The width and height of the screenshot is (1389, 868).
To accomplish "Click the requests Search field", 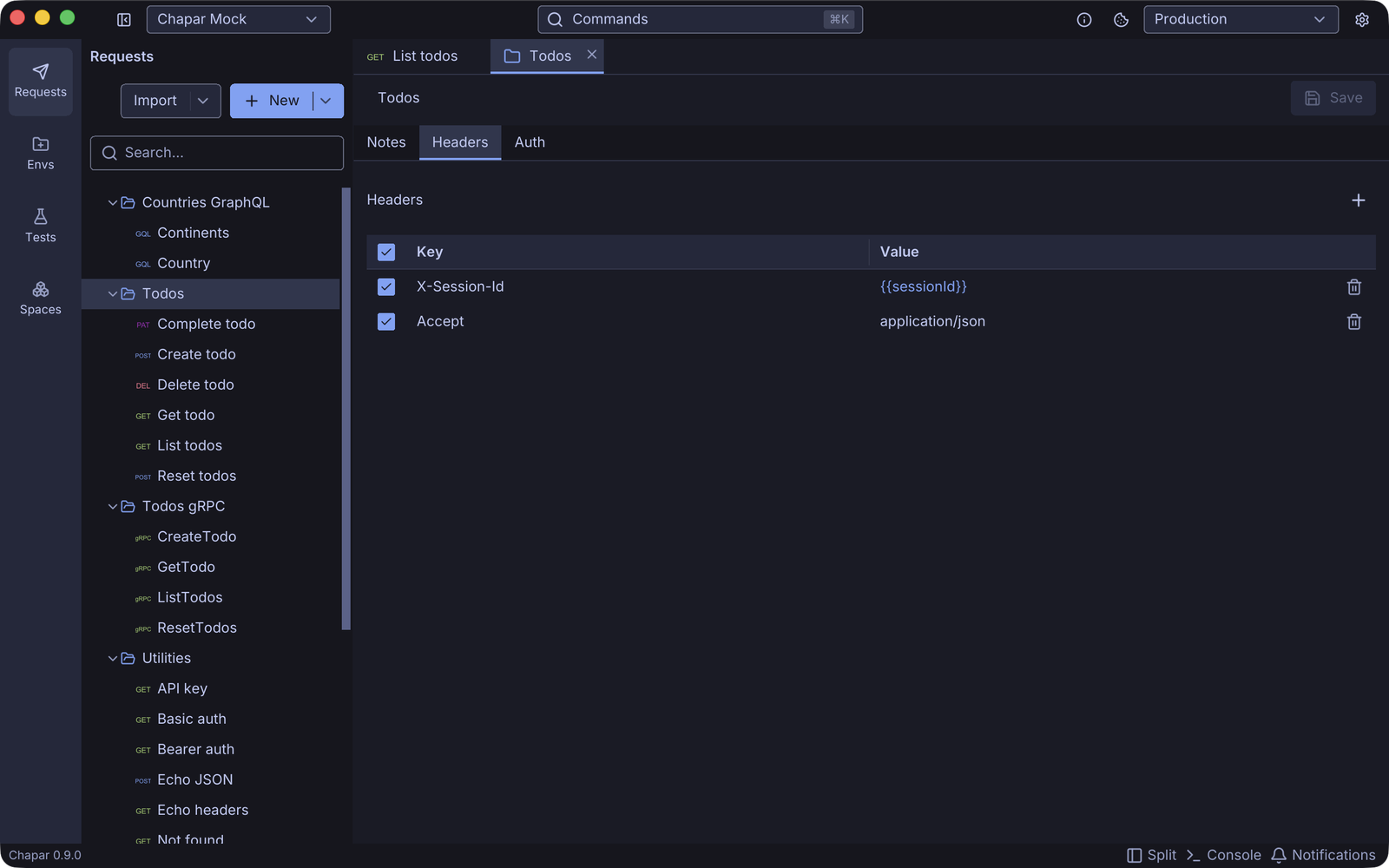I will tap(217, 153).
